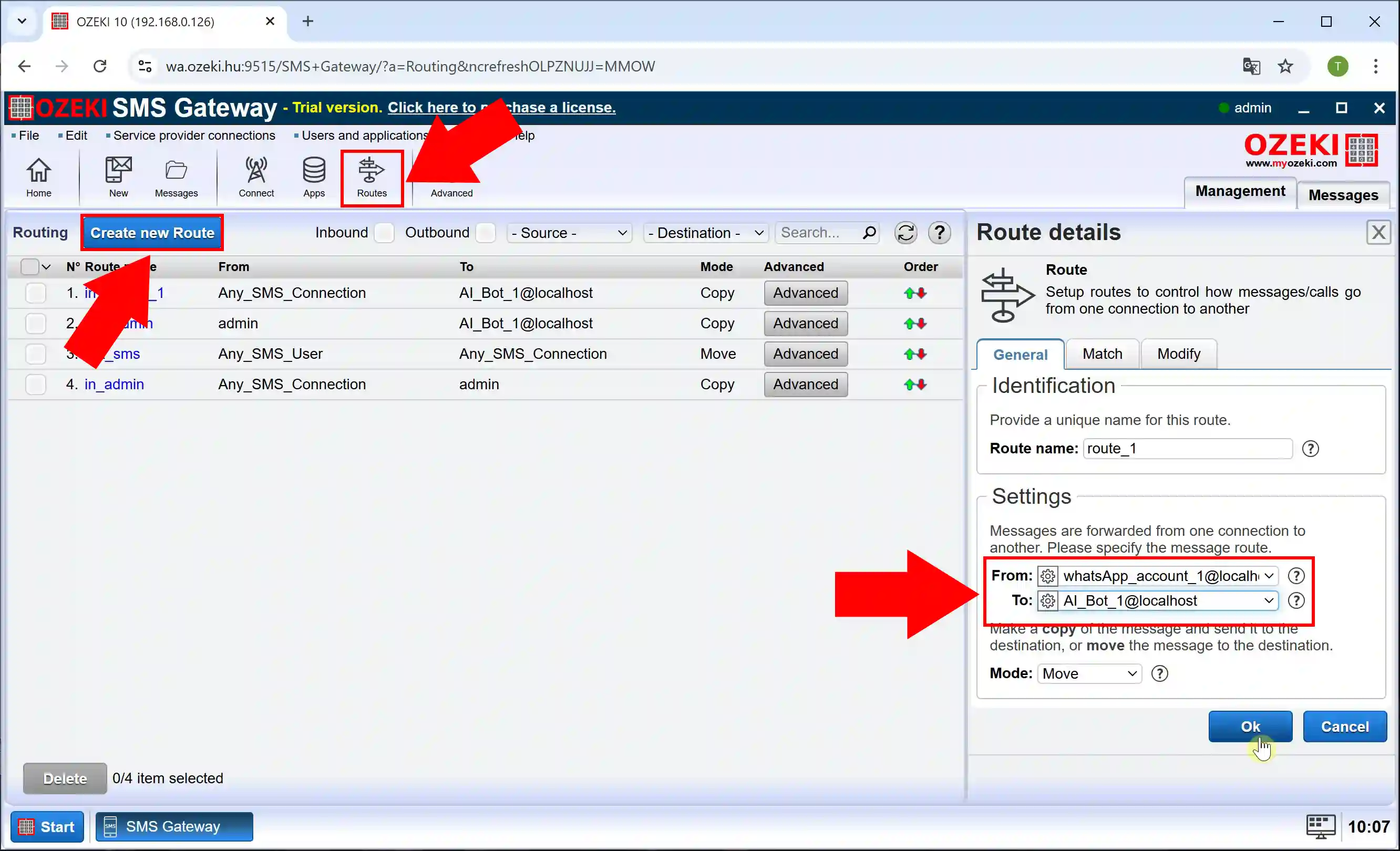
Task: Expand the To AI_Bot_1 dropdown
Action: [1267, 601]
